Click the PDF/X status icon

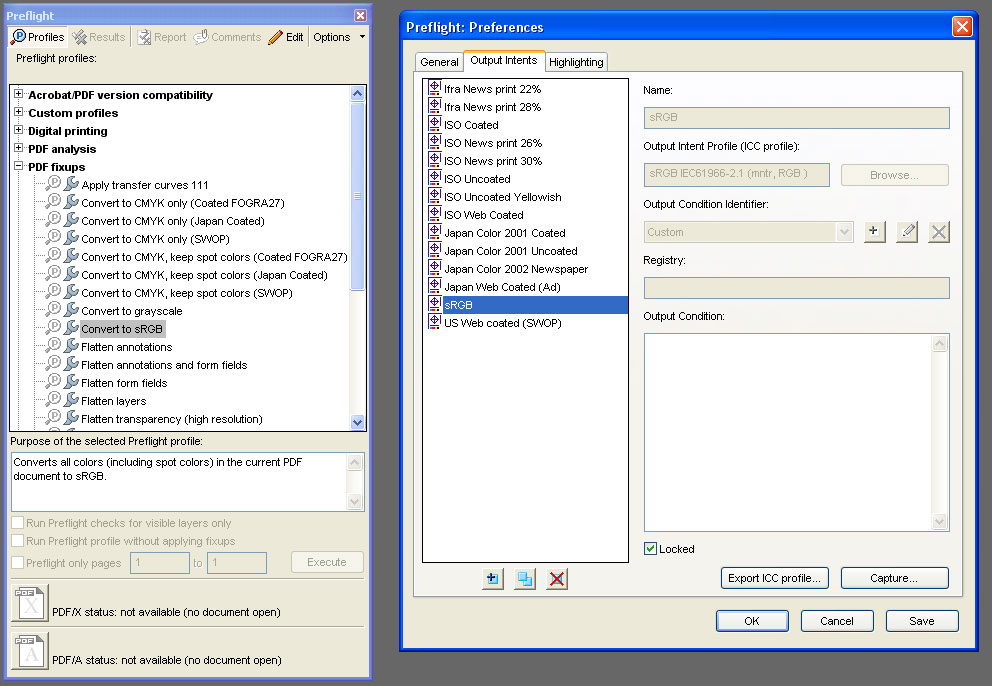coord(30,603)
